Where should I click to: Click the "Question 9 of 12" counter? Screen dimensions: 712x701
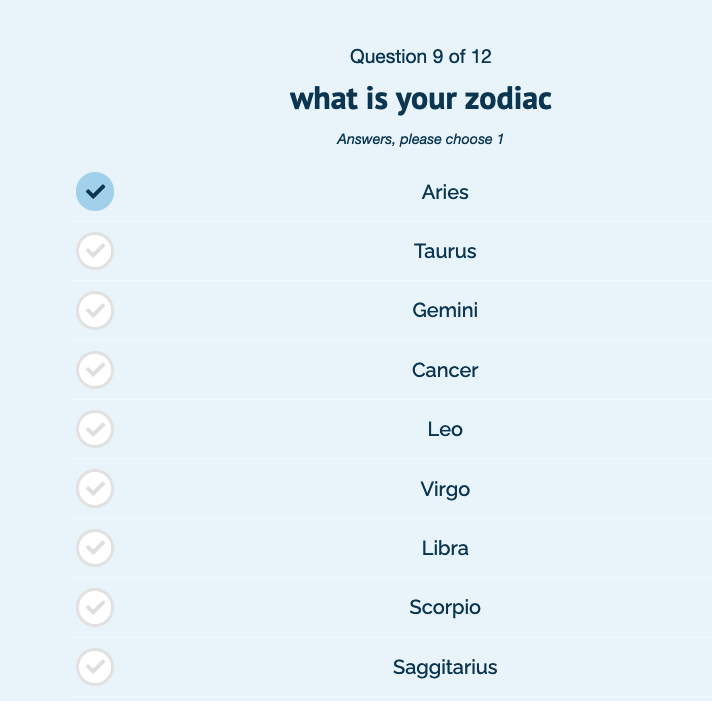click(420, 56)
